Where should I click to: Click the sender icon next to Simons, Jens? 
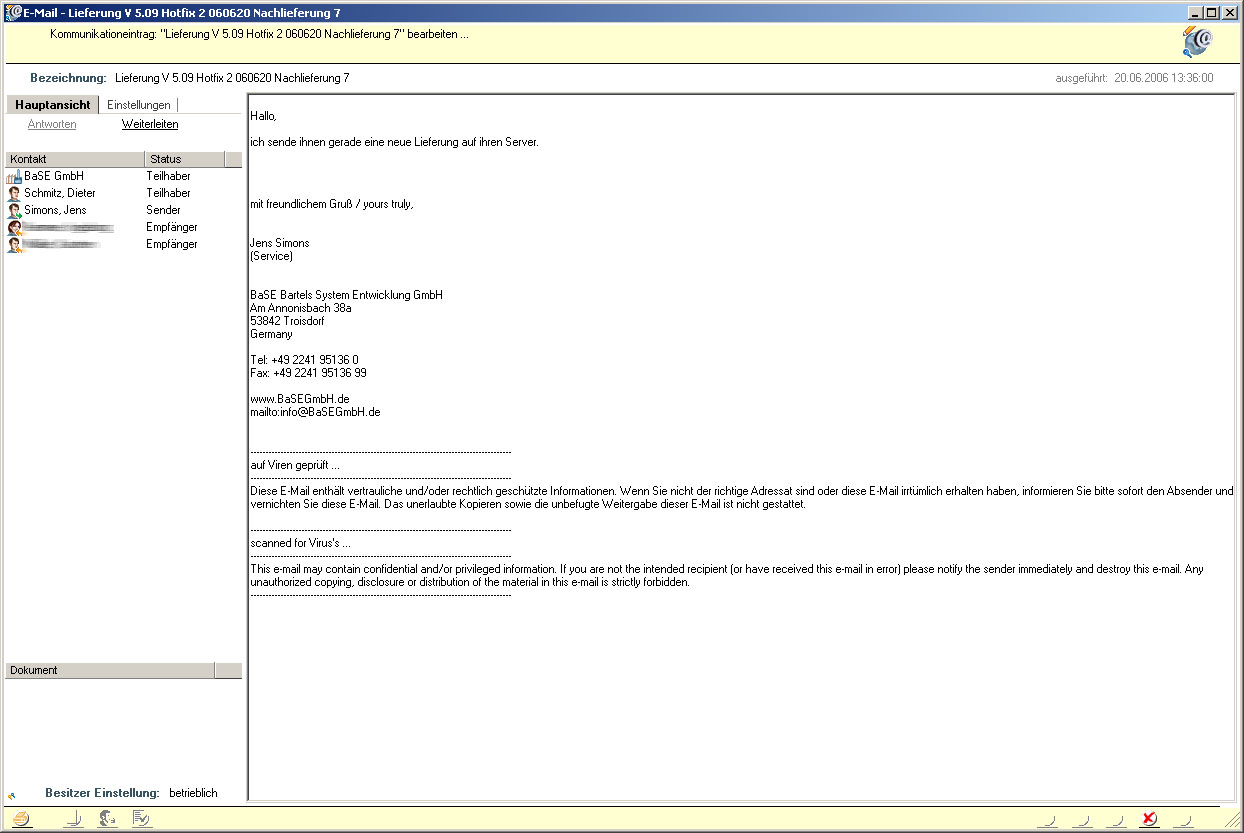point(14,211)
